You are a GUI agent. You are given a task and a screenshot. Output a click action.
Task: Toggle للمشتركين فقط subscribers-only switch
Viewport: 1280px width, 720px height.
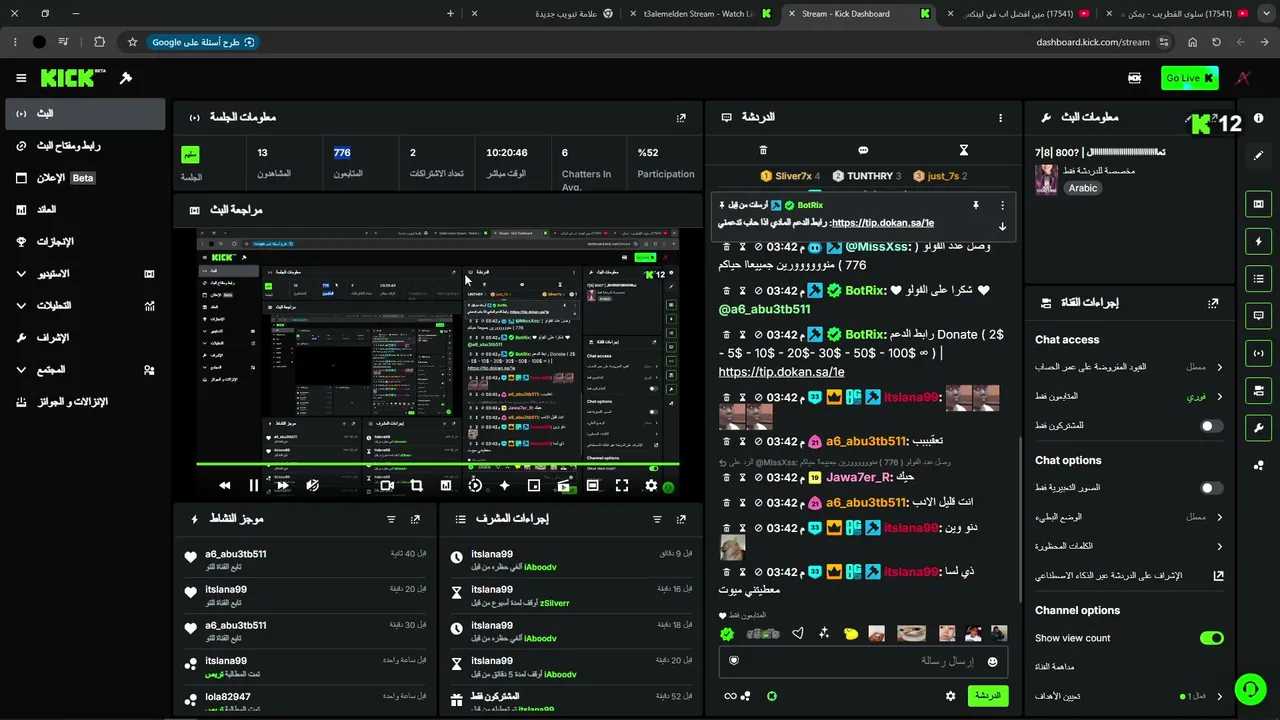(x=1211, y=426)
